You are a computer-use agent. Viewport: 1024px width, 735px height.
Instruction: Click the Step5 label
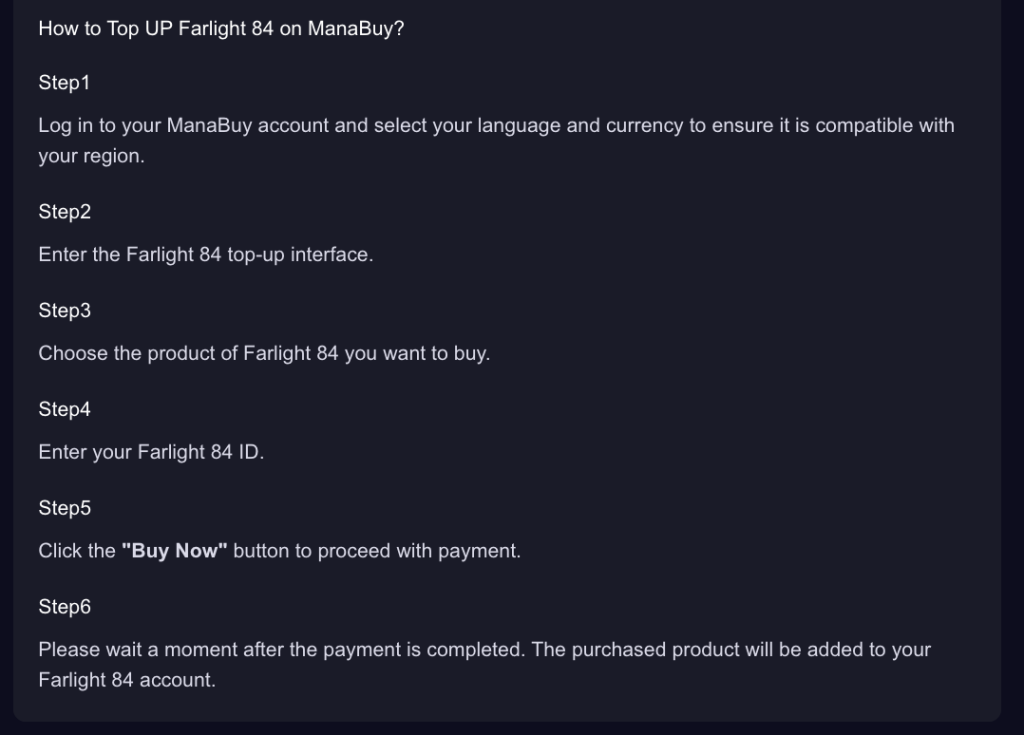(65, 508)
